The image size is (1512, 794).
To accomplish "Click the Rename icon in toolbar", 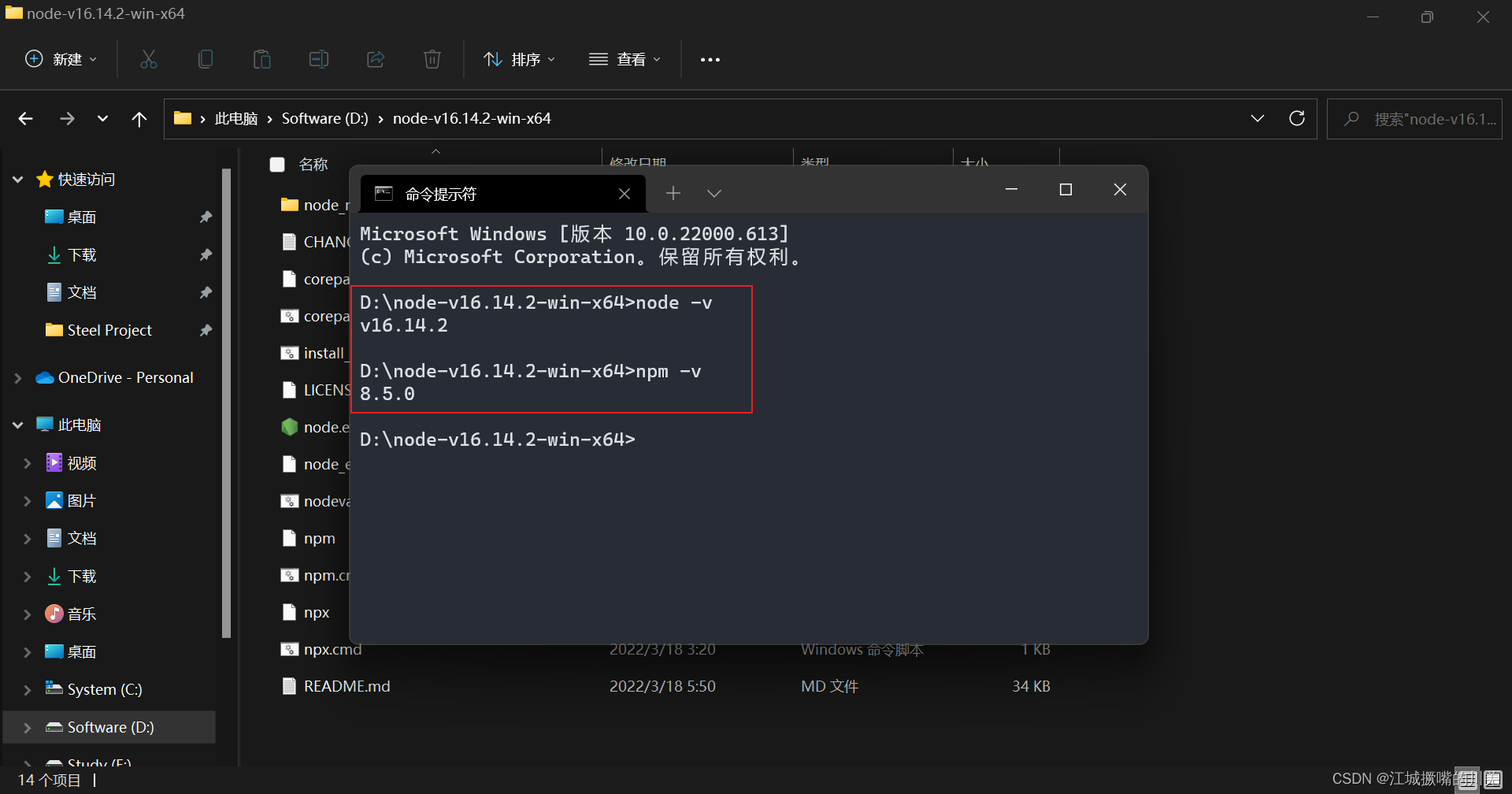I will pyautogui.click(x=319, y=59).
